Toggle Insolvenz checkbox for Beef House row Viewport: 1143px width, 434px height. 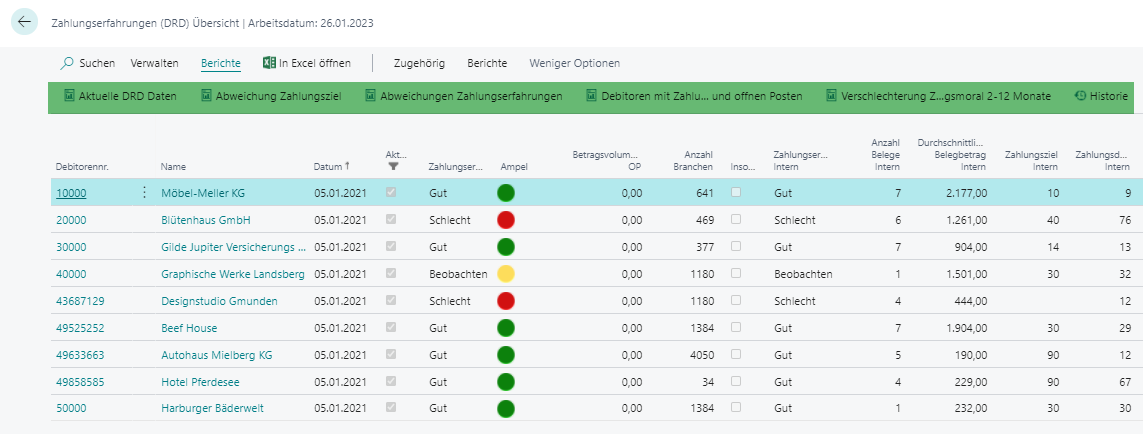[x=736, y=327]
